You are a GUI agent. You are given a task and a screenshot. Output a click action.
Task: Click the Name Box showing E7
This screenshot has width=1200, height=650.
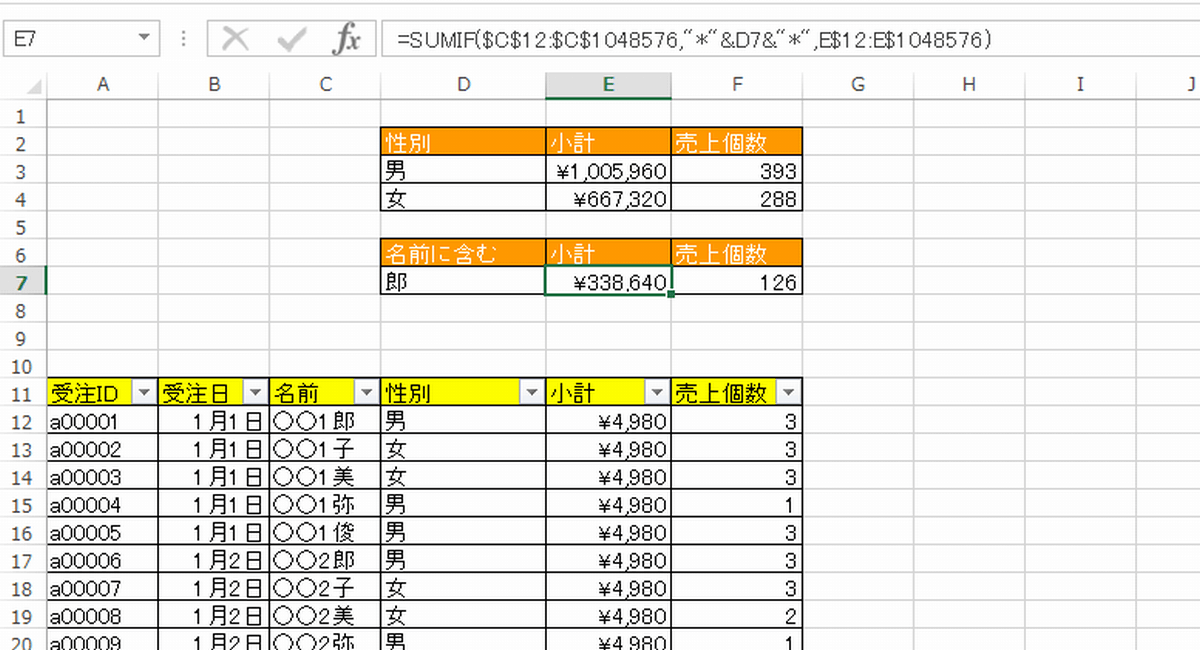pos(68,40)
